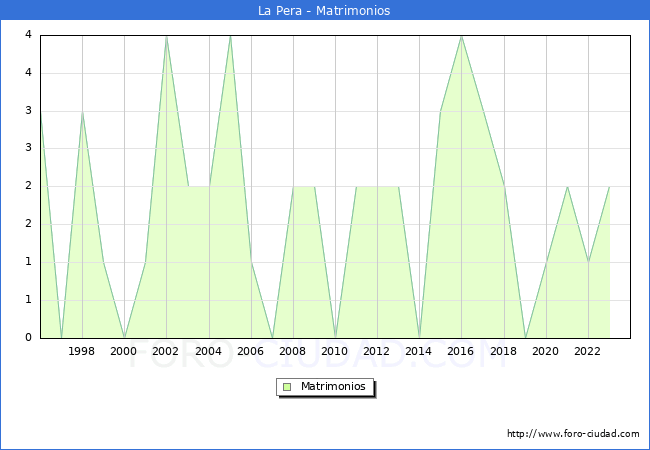650x450 pixels.
Task: Click the 2010 x-axis label
Action: point(335,351)
